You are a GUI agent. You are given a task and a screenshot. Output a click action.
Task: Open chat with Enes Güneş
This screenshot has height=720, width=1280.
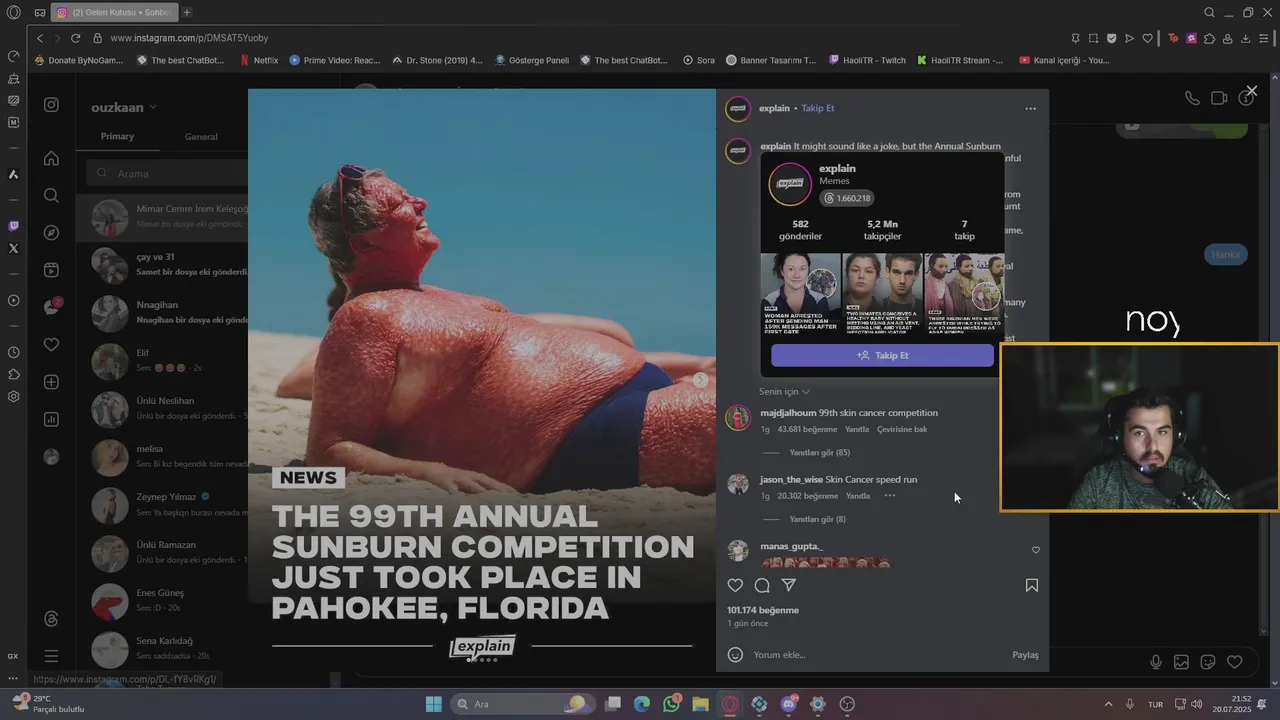point(163,601)
